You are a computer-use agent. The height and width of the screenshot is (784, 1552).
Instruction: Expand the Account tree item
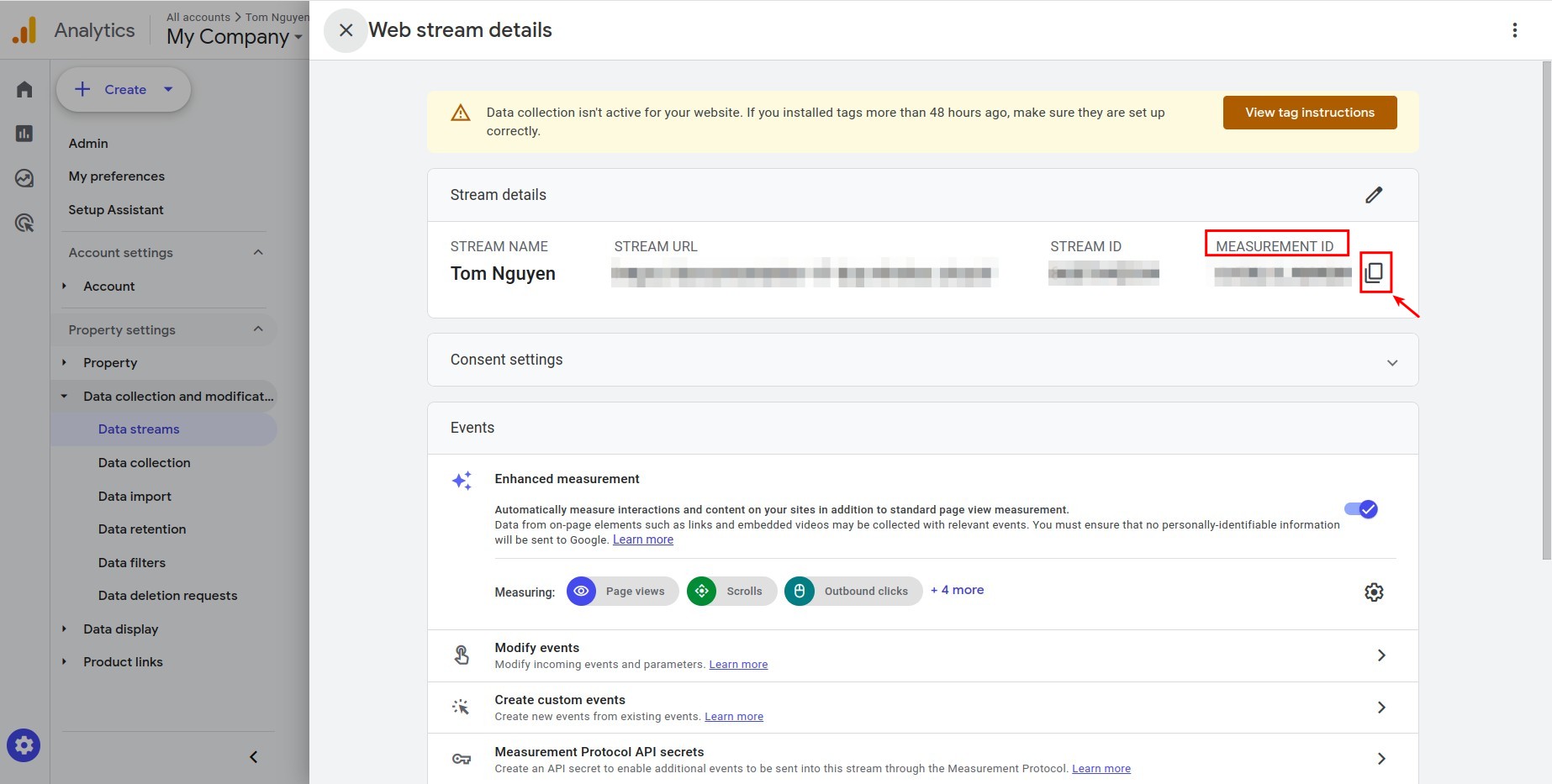point(64,287)
